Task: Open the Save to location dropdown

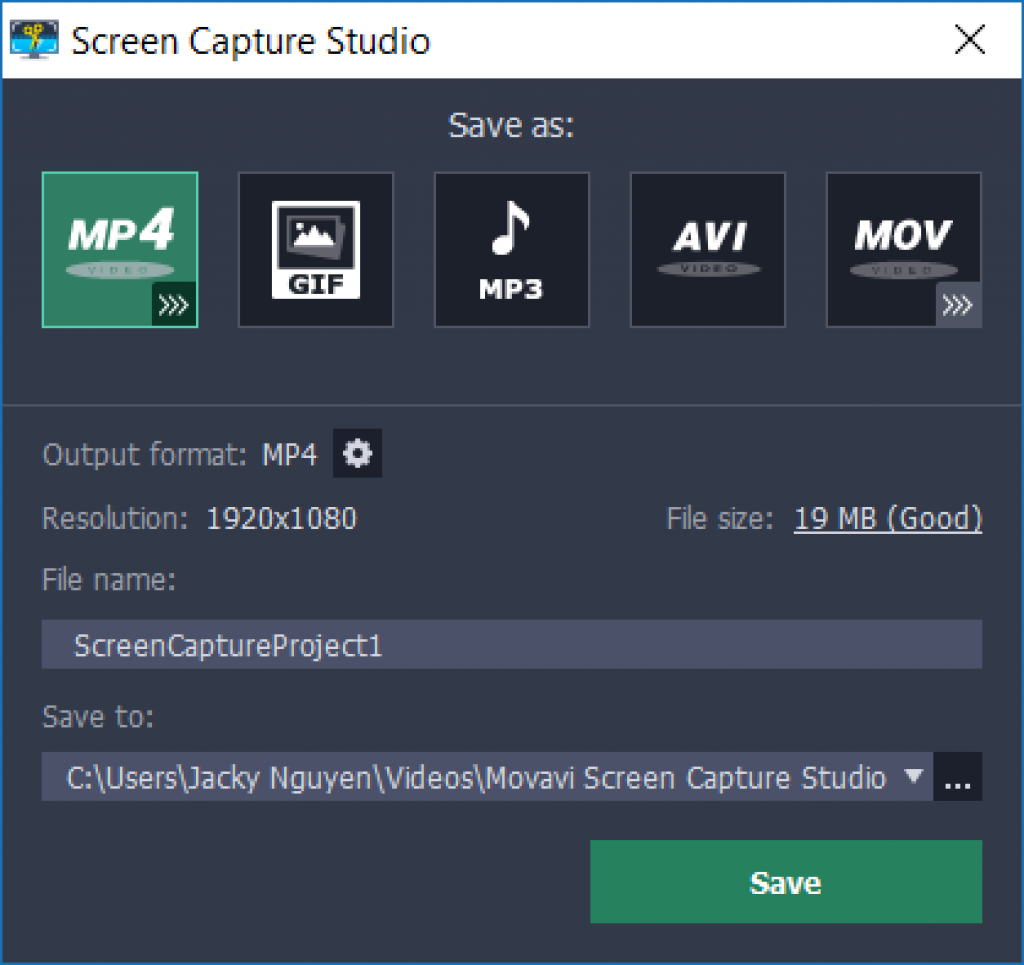Action: coord(913,778)
